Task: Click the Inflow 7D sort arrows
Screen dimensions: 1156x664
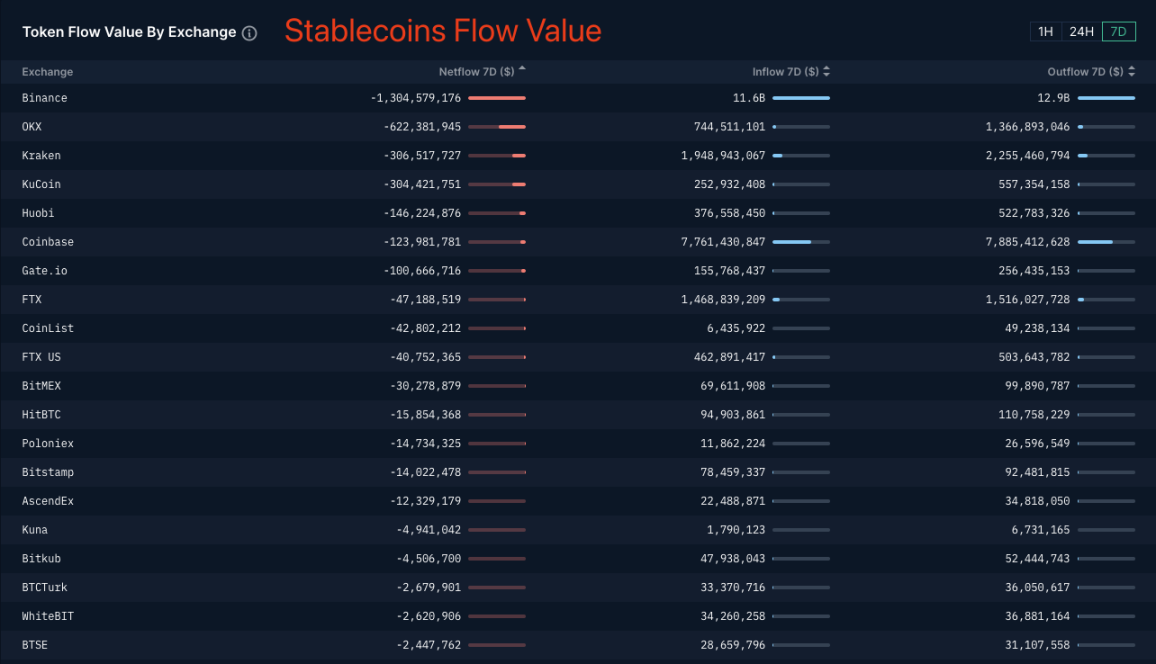Action: click(827, 72)
